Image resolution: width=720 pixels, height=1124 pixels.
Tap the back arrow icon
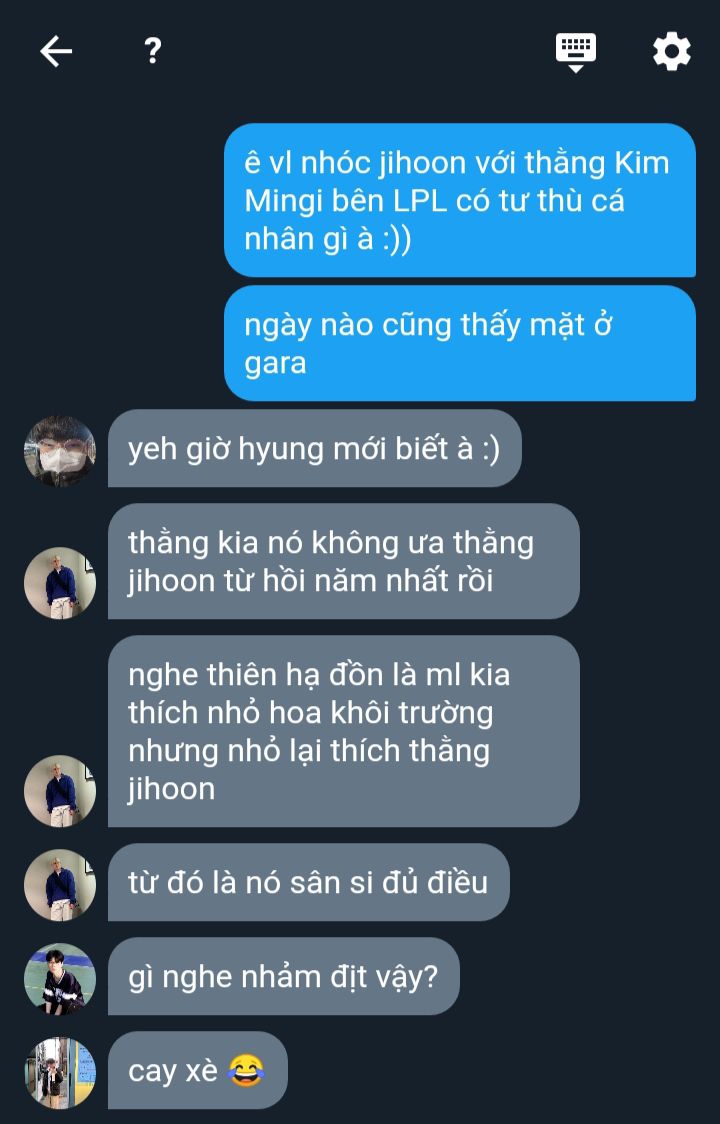(56, 52)
